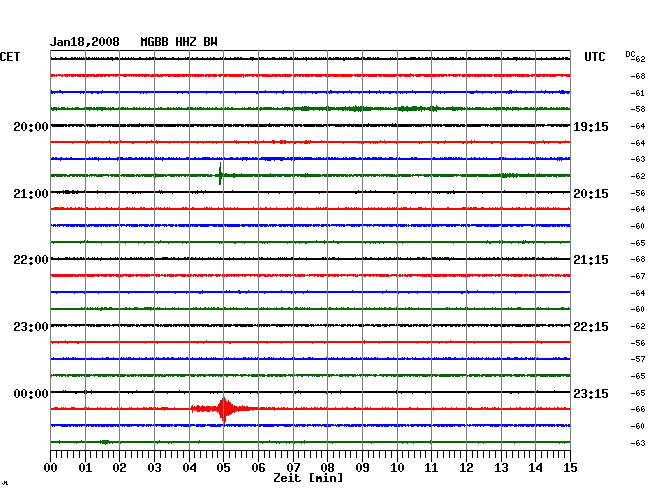The width and height of the screenshot is (650, 494).
Task: Click the 14 minute axis tick label
Action: tap(536, 468)
